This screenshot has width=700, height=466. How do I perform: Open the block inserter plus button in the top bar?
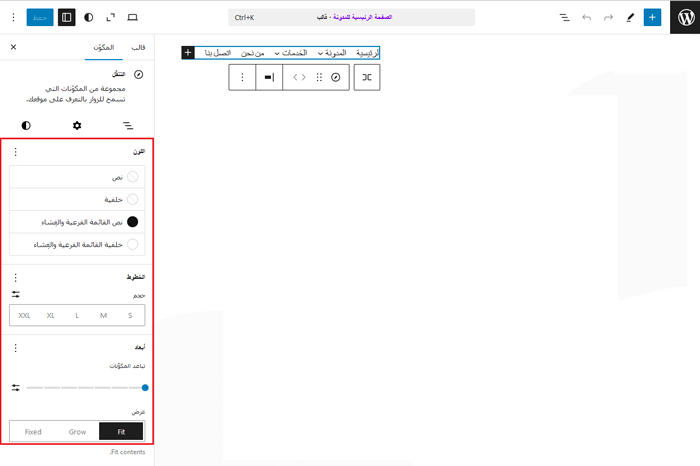[x=652, y=17]
